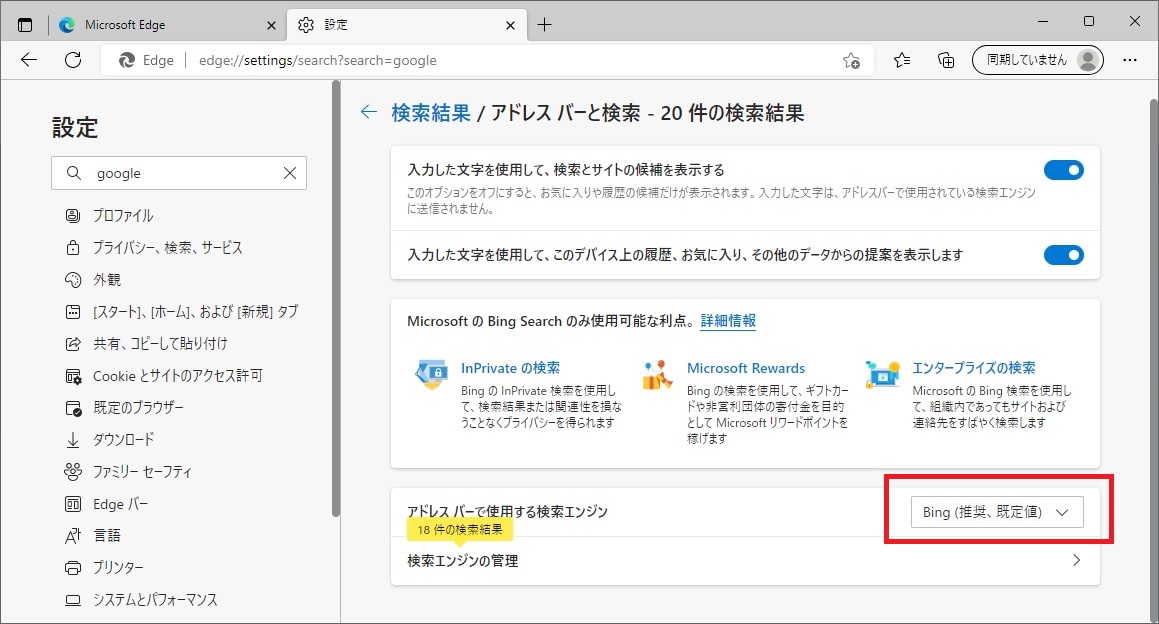Toggle 検索とサイトの候補を表示する switch

(x=1064, y=170)
